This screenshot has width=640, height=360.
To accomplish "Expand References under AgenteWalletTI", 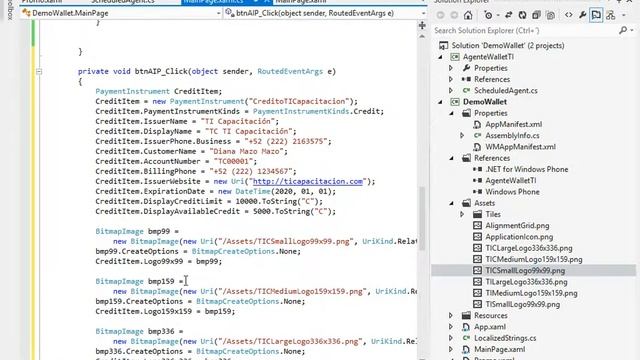I will tap(451, 79).
